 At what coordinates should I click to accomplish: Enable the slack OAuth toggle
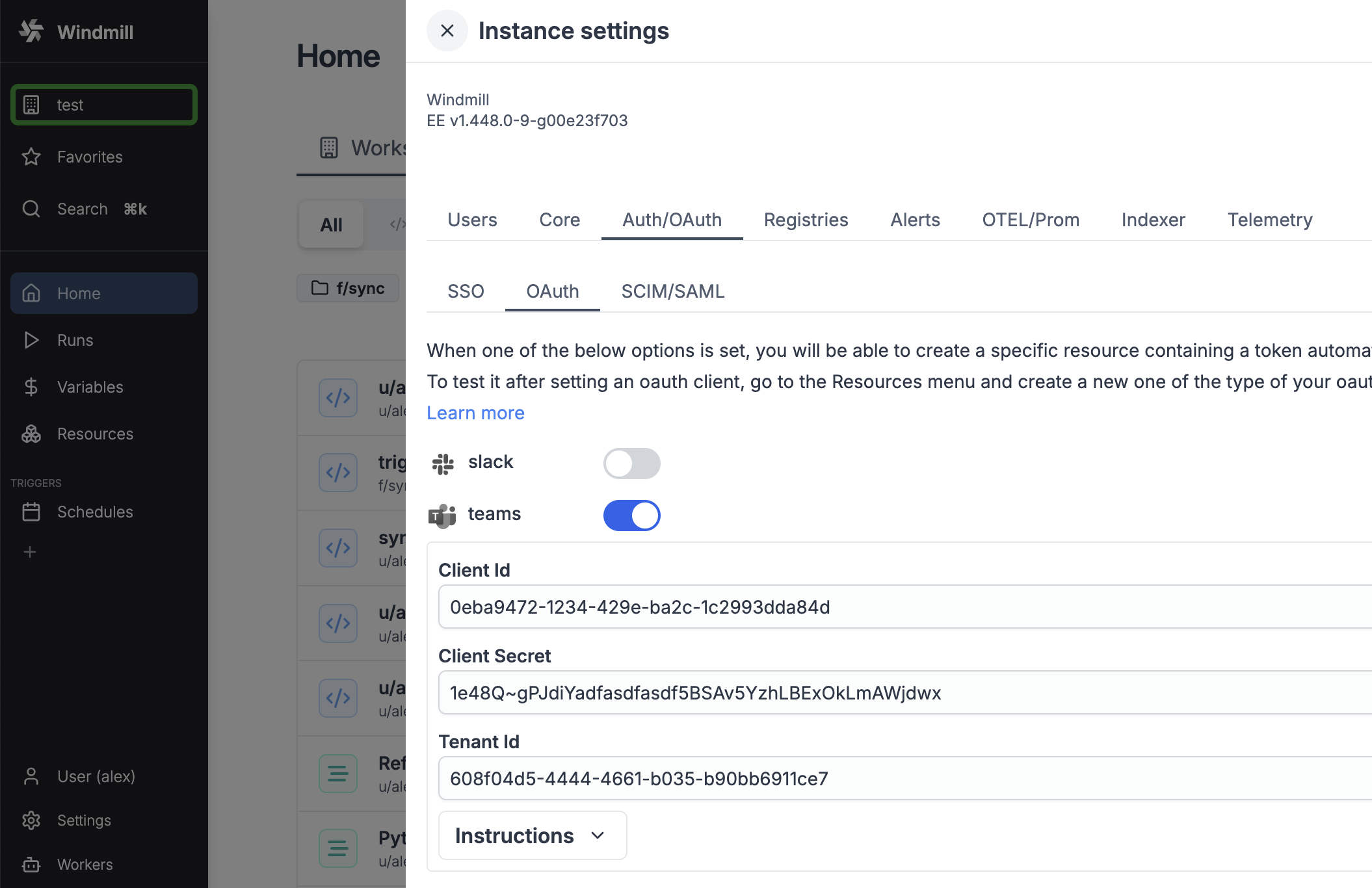tap(631, 463)
